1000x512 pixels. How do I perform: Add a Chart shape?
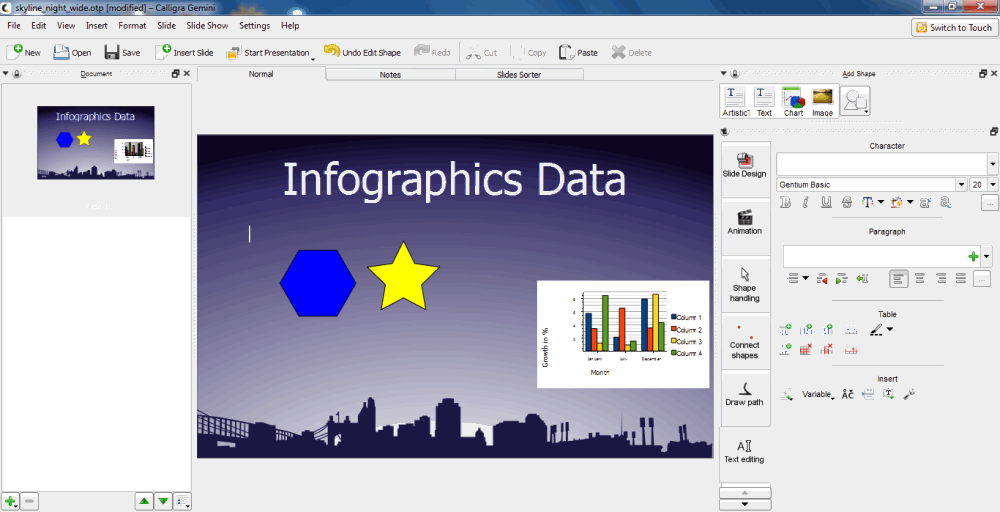tap(793, 102)
